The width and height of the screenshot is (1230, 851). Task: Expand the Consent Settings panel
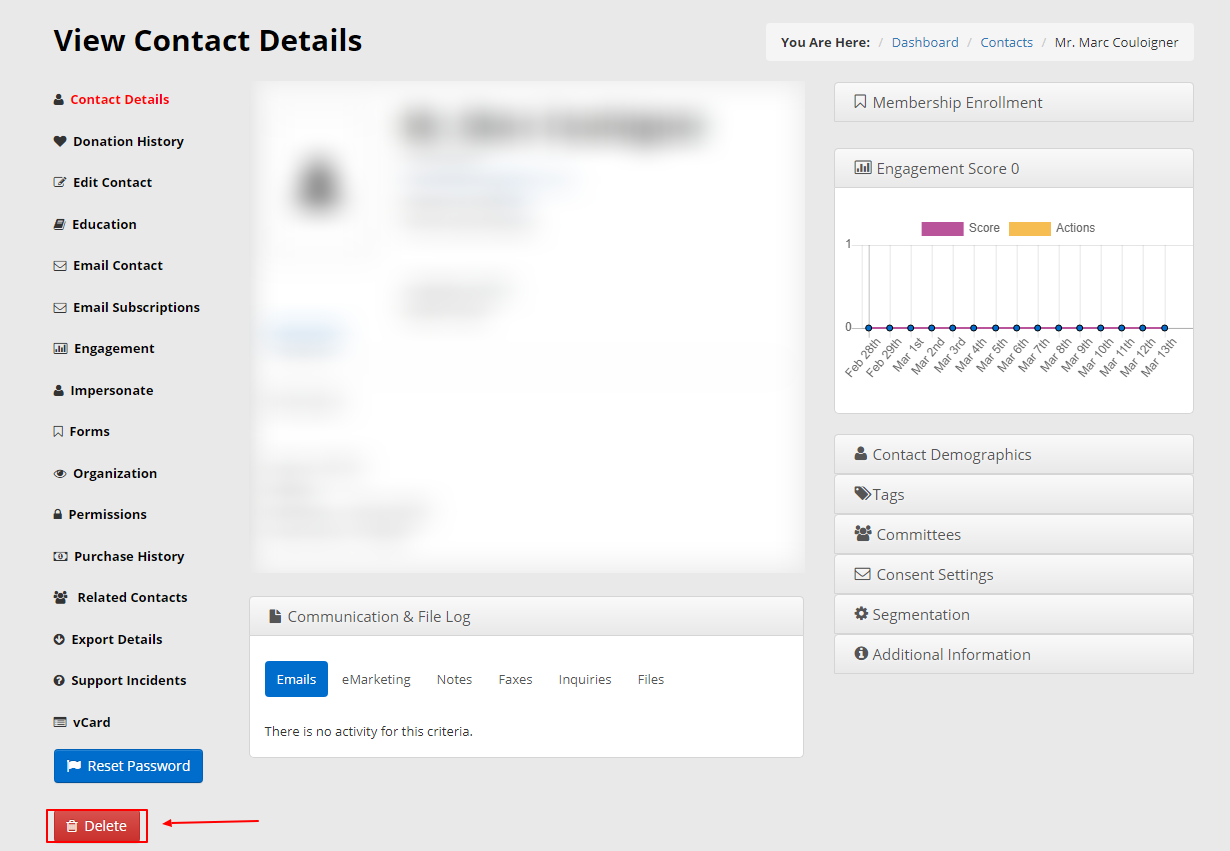pos(1013,574)
